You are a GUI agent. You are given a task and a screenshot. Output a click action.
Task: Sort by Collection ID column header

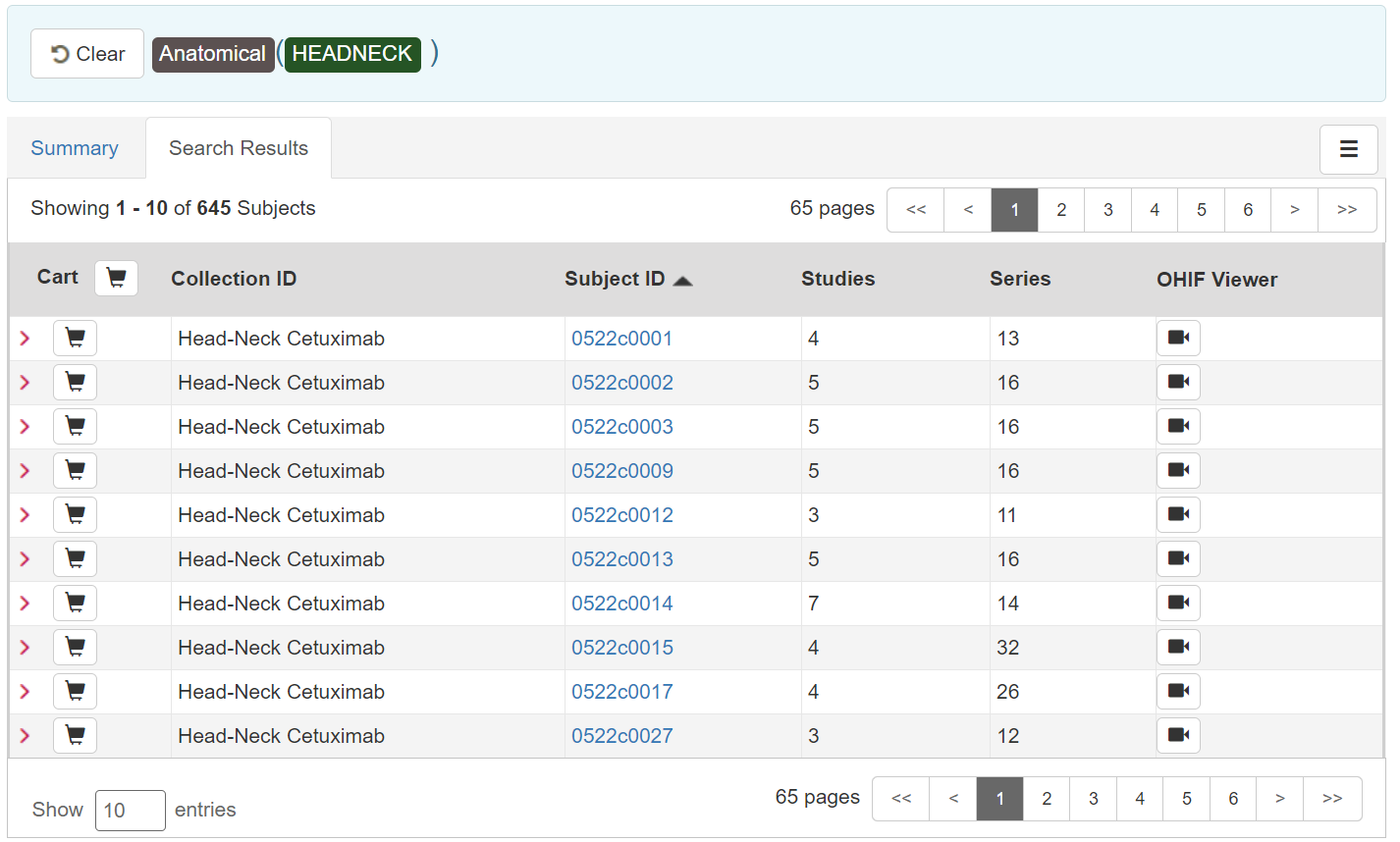[234, 279]
